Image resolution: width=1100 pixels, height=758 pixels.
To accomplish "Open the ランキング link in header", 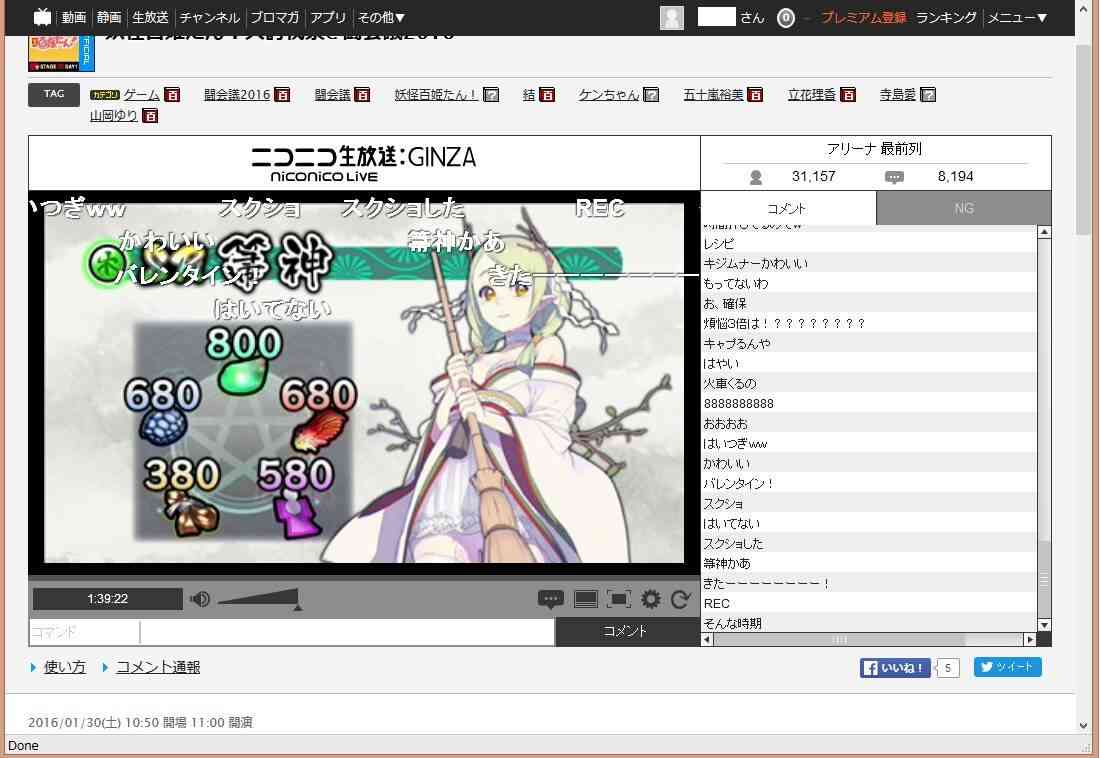I will pos(946,17).
